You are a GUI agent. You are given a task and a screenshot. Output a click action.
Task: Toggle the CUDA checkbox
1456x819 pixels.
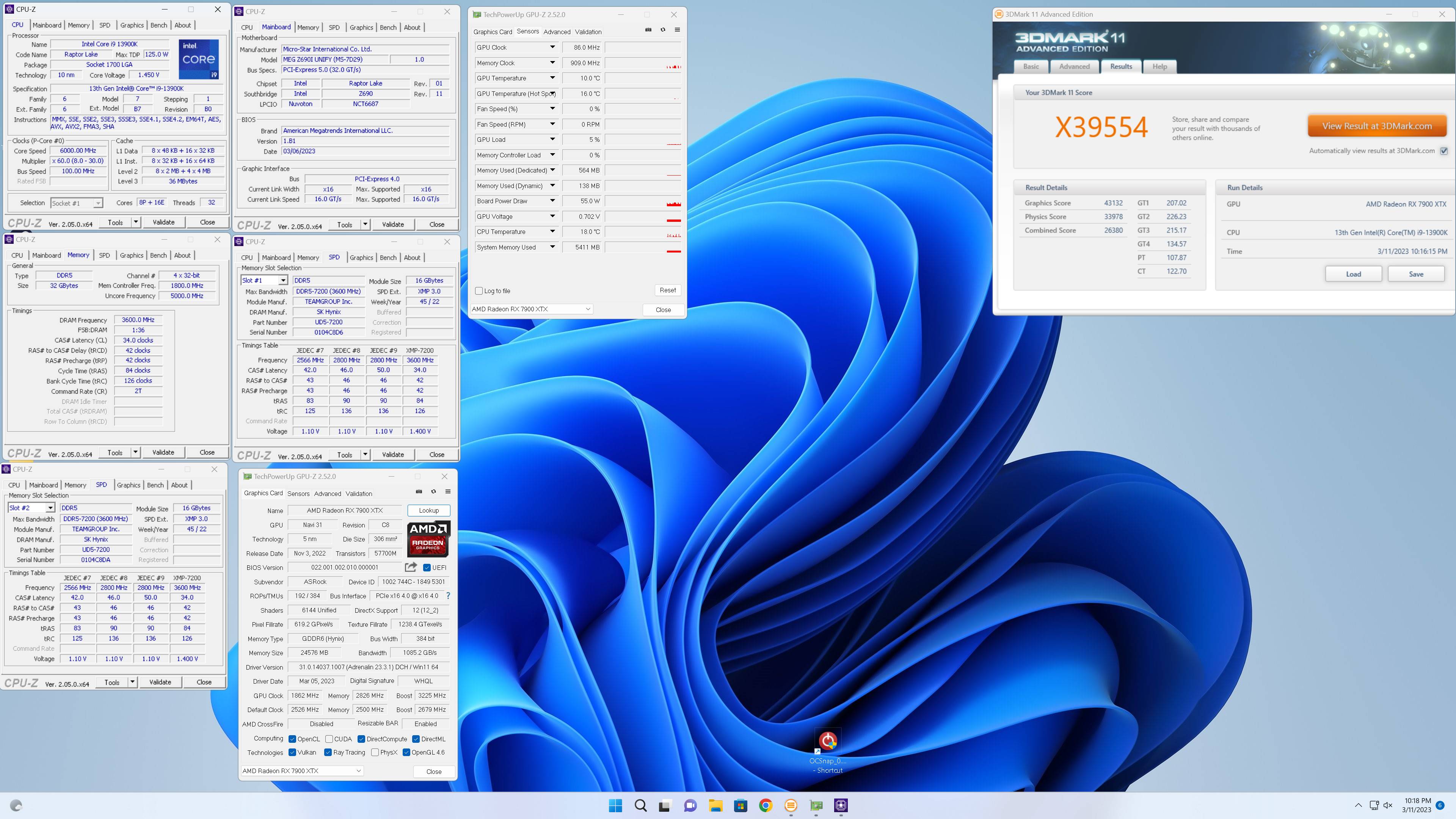click(329, 739)
